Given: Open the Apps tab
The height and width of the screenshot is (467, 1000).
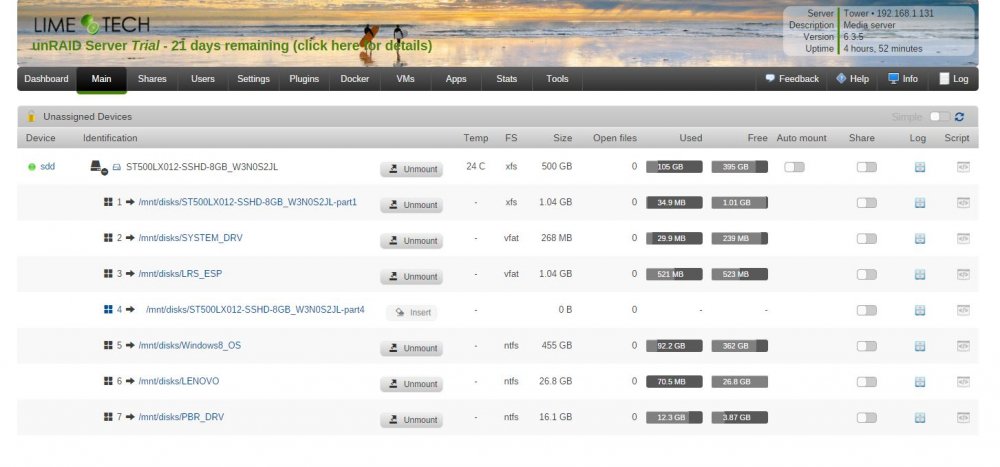Looking at the screenshot, I should coord(456,79).
